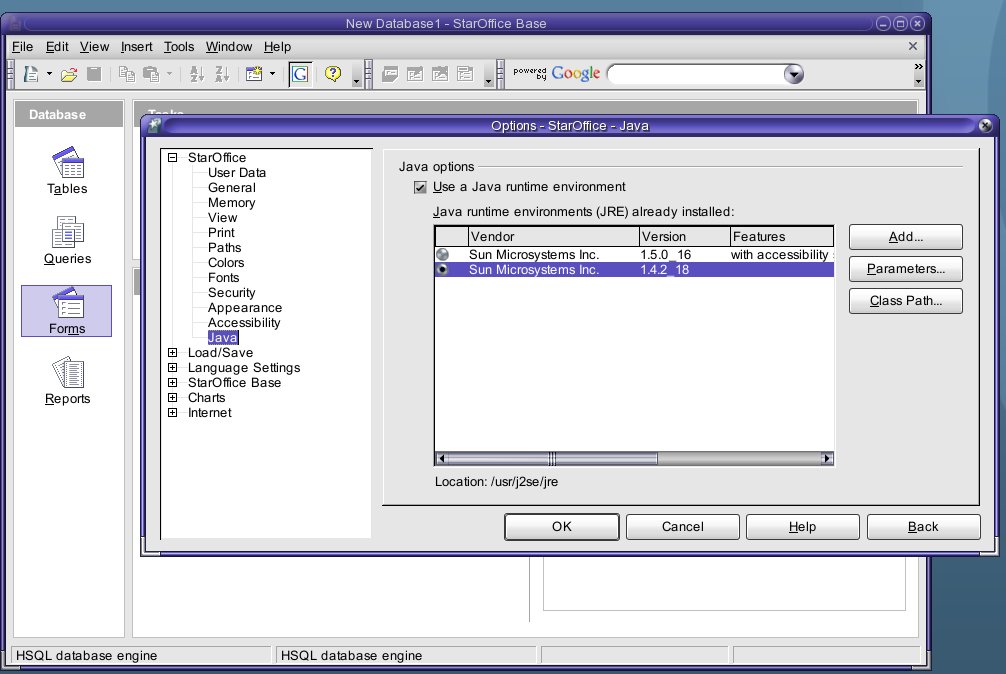The image size is (1006, 674).
Task: Click the Save icon in toolbar
Action: pos(94,74)
